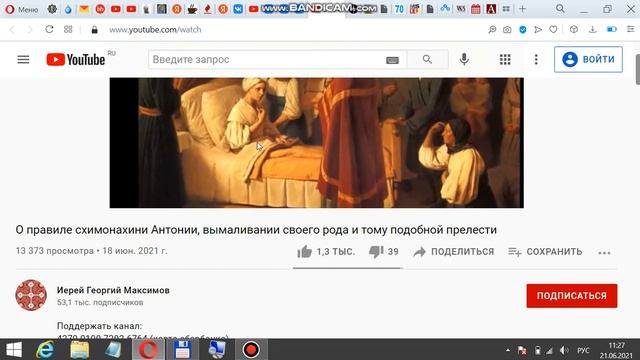This screenshot has height=360, width=640.
Task: Open on-screen keyboard in search box
Action: (x=392, y=60)
